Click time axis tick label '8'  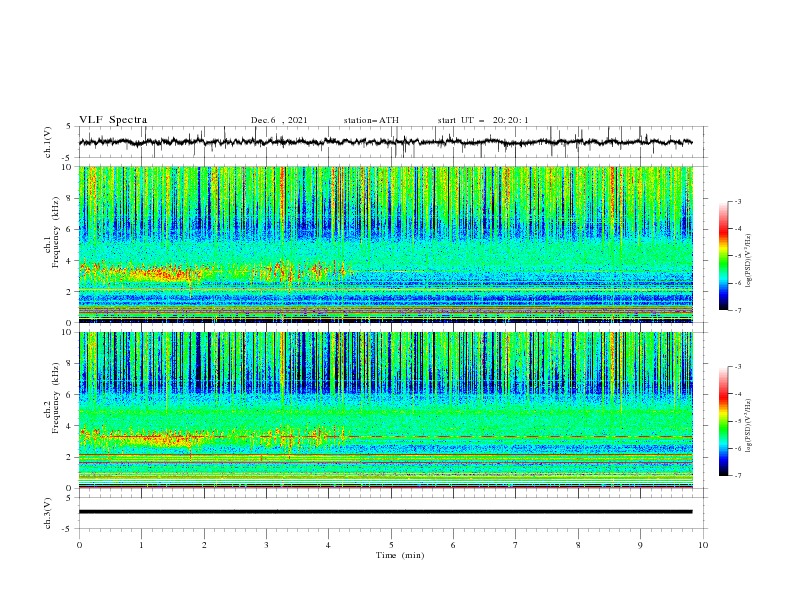(578, 545)
